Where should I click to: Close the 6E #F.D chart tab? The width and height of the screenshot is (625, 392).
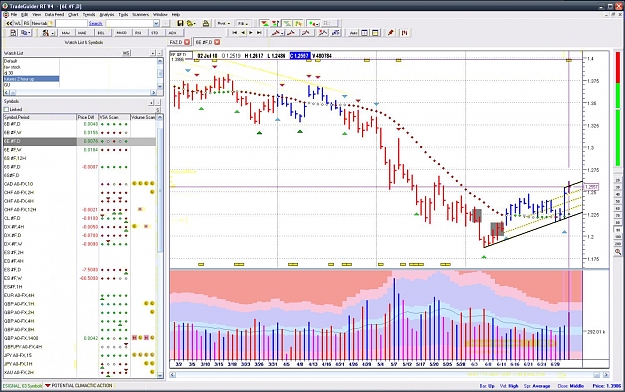click(217, 42)
